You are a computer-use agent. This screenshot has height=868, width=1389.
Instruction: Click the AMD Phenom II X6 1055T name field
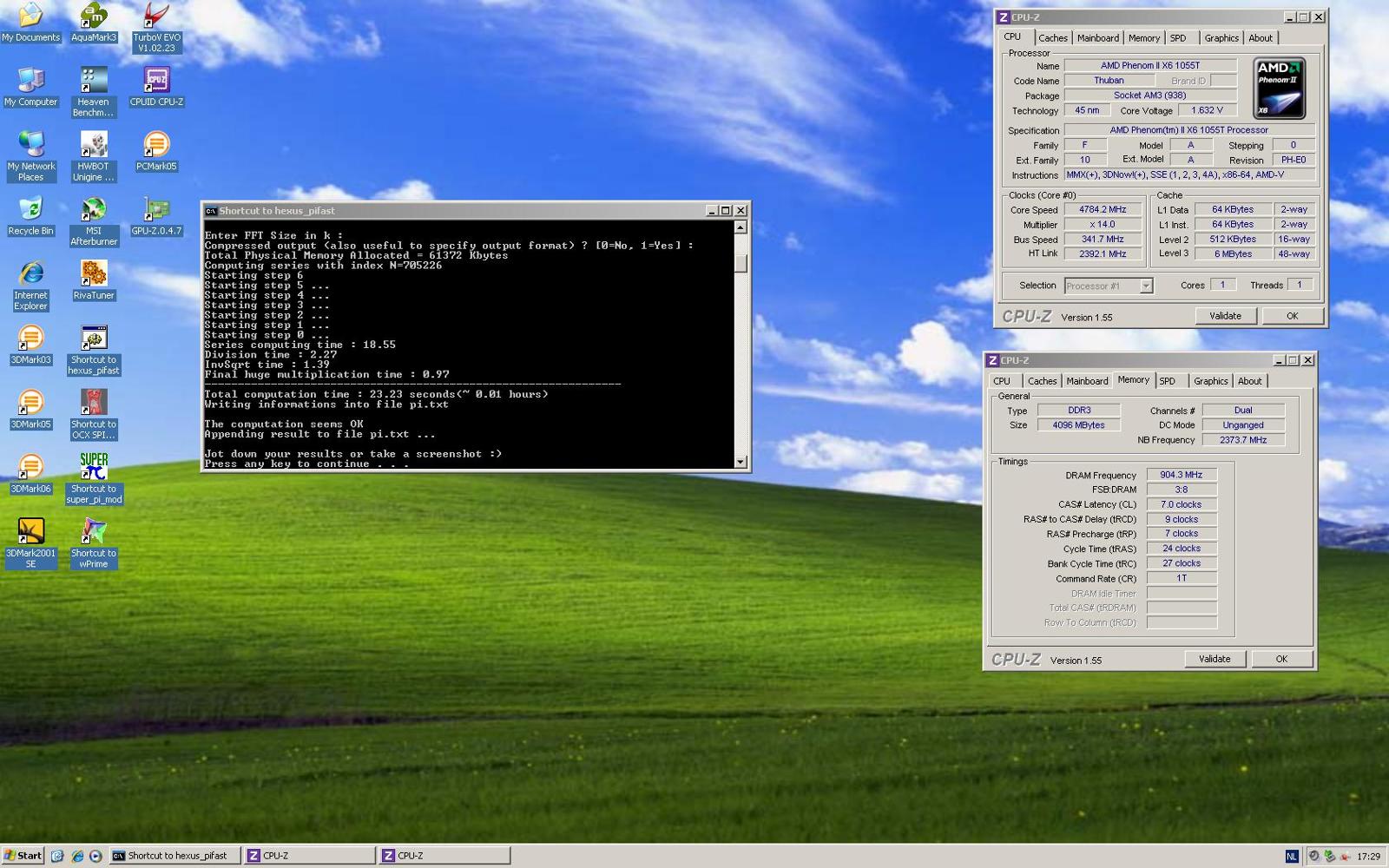tap(1150, 65)
